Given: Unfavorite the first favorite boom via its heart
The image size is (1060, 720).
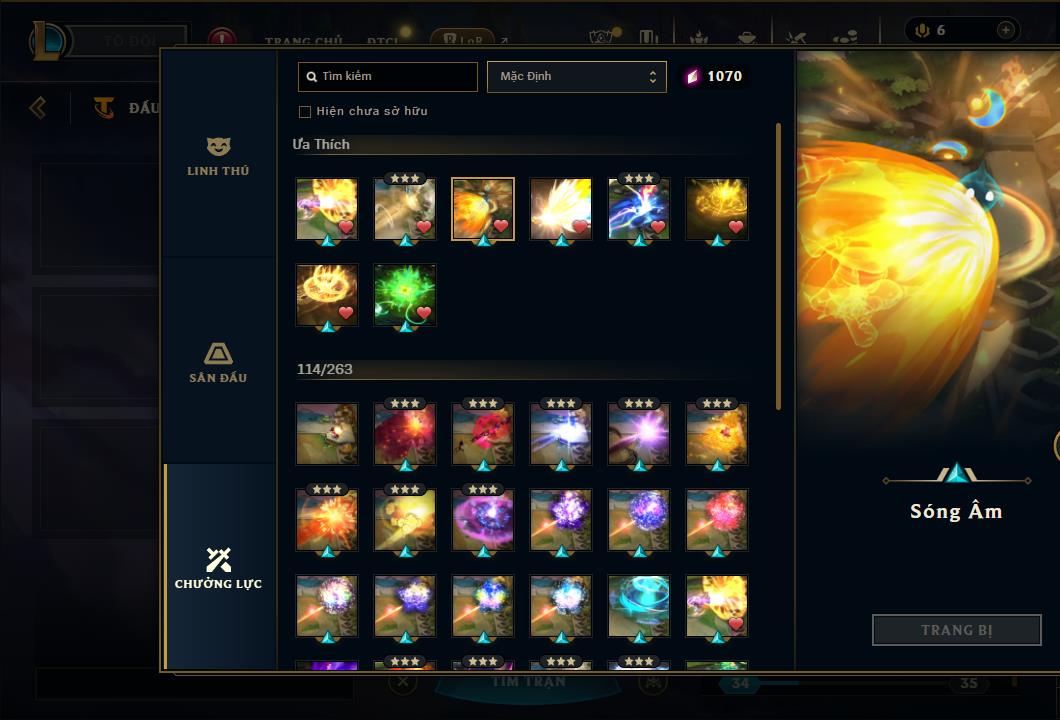Looking at the screenshot, I should [x=346, y=227].
